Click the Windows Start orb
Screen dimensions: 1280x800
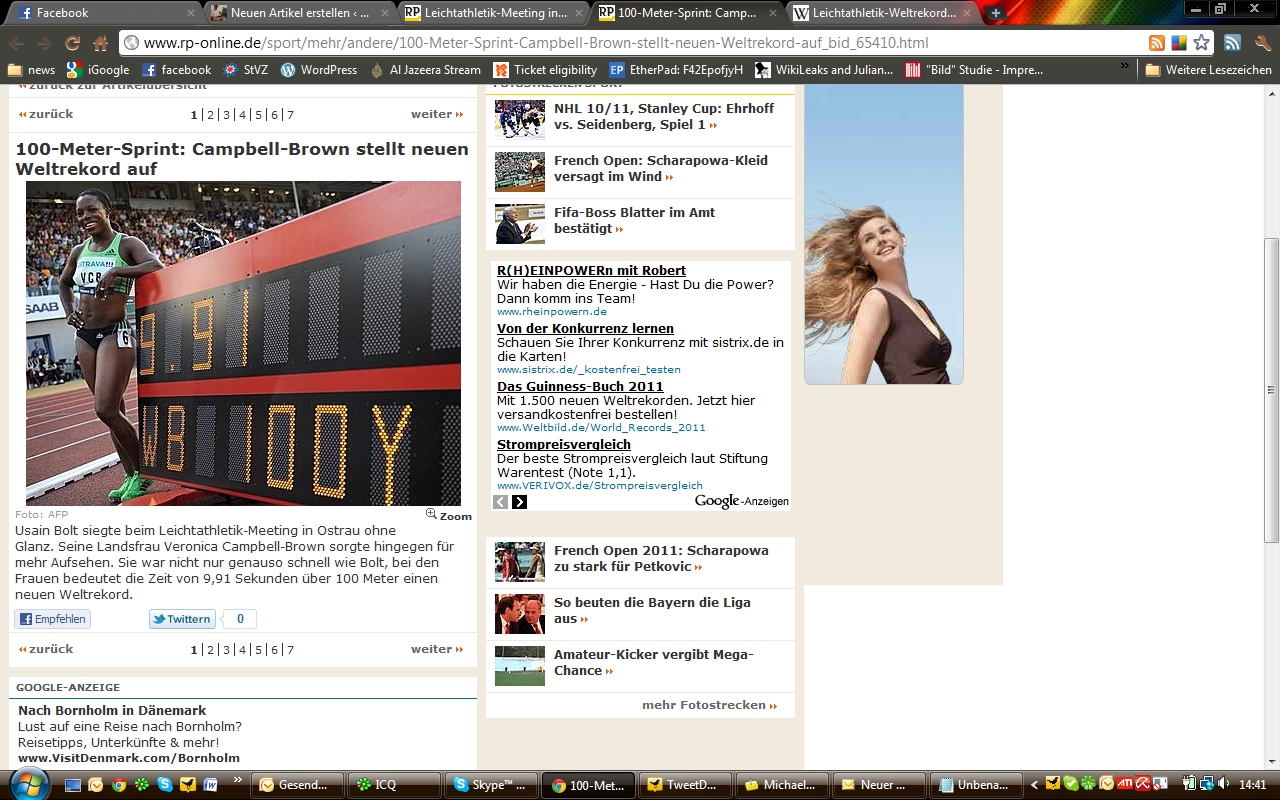point(28,783)
